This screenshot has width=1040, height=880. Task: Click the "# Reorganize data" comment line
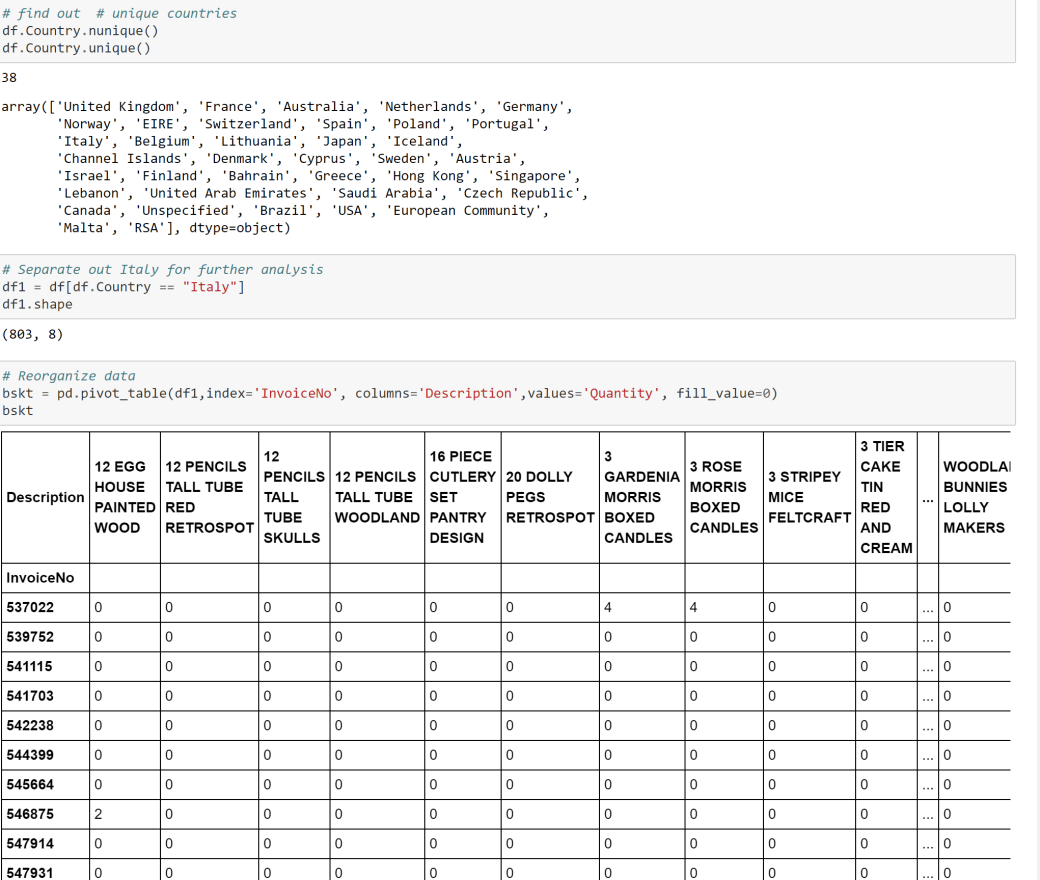click(x=68, y=375)
